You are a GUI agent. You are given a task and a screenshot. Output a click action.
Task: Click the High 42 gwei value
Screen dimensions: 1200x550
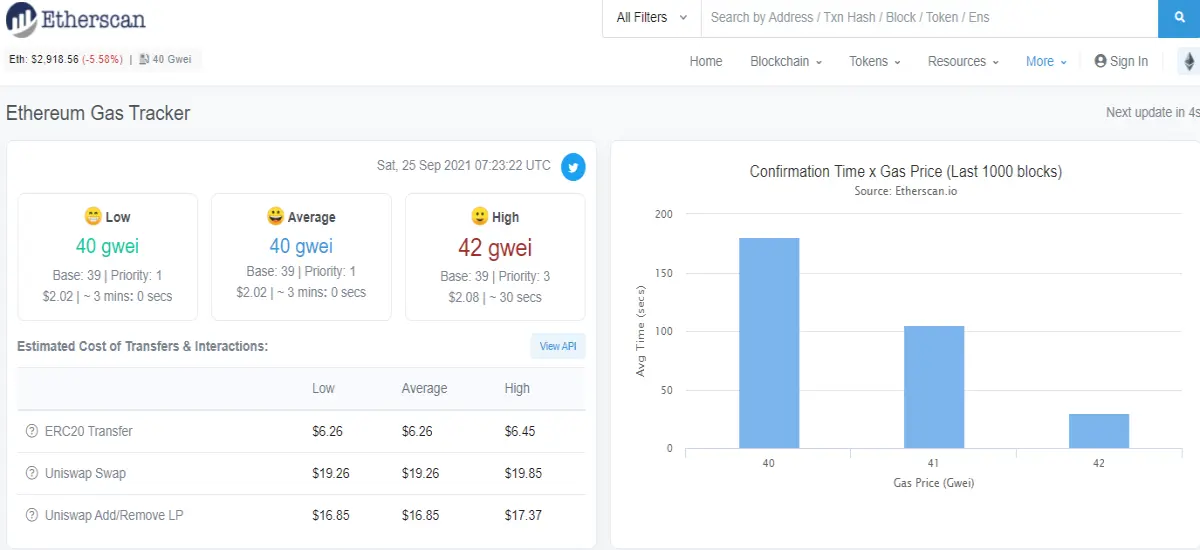pyautogui.click(x=495, y=246)
